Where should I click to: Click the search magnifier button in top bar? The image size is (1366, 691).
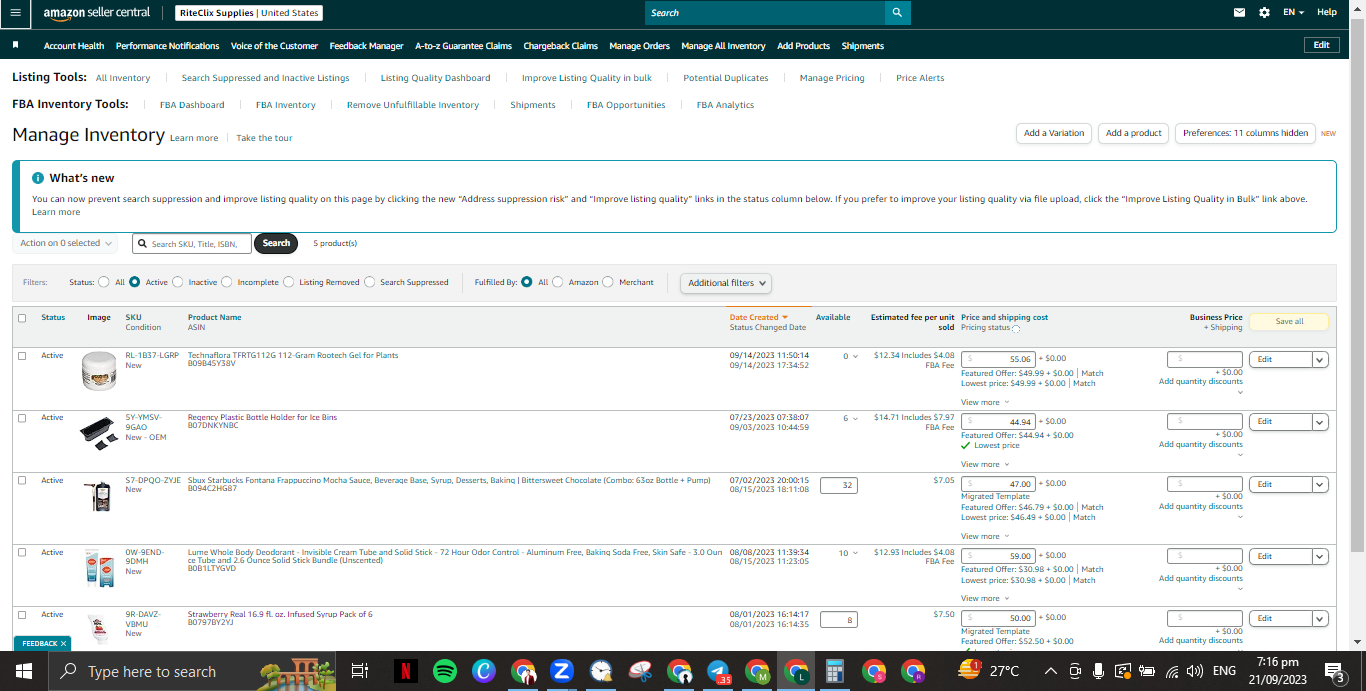click(897, 13)
